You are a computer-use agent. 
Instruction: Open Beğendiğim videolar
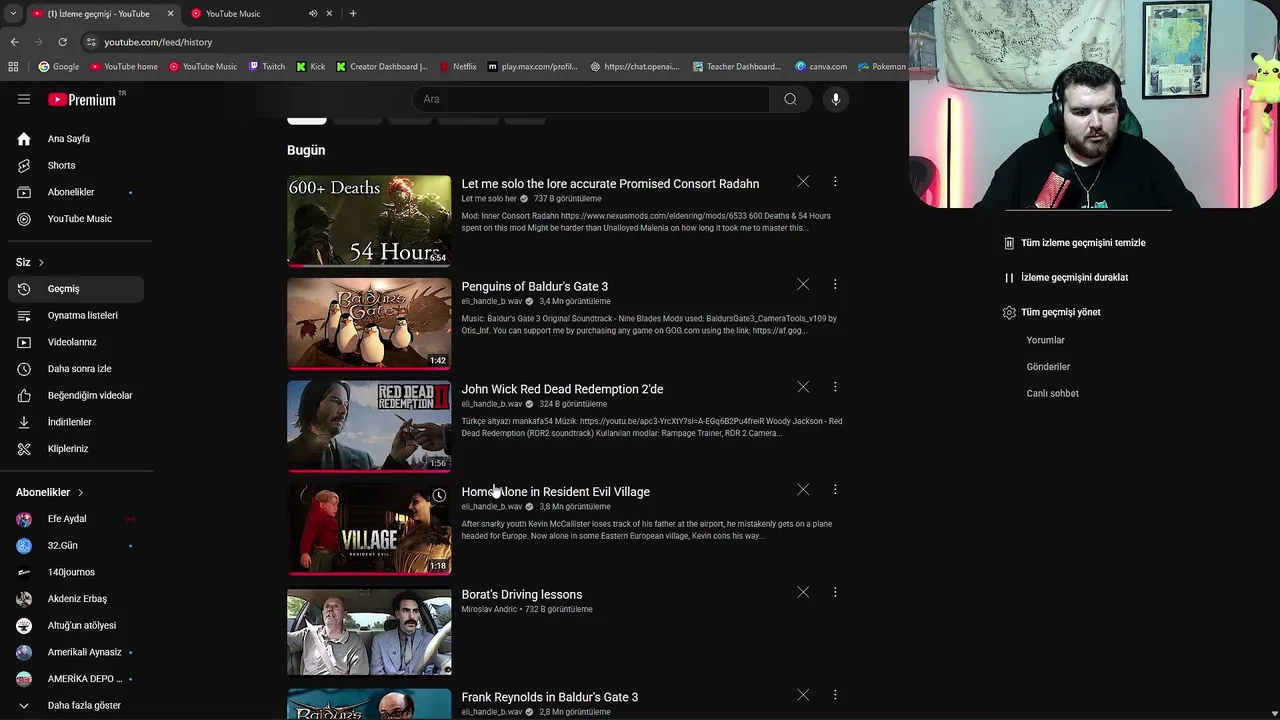(x=76, y=395)
